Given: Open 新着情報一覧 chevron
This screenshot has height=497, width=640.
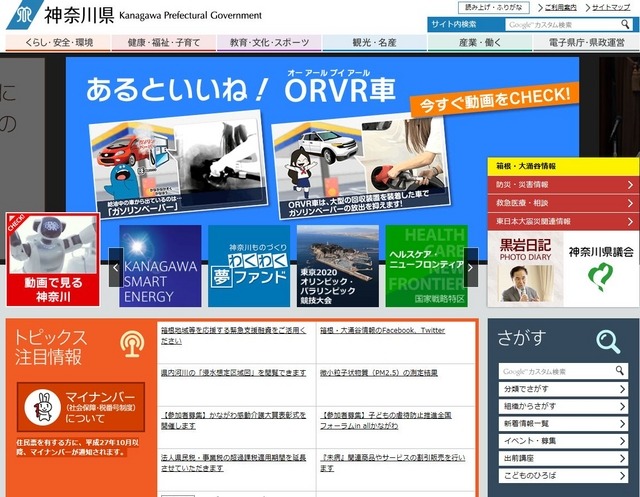Looking at the screenshot, I should point(622,424).
